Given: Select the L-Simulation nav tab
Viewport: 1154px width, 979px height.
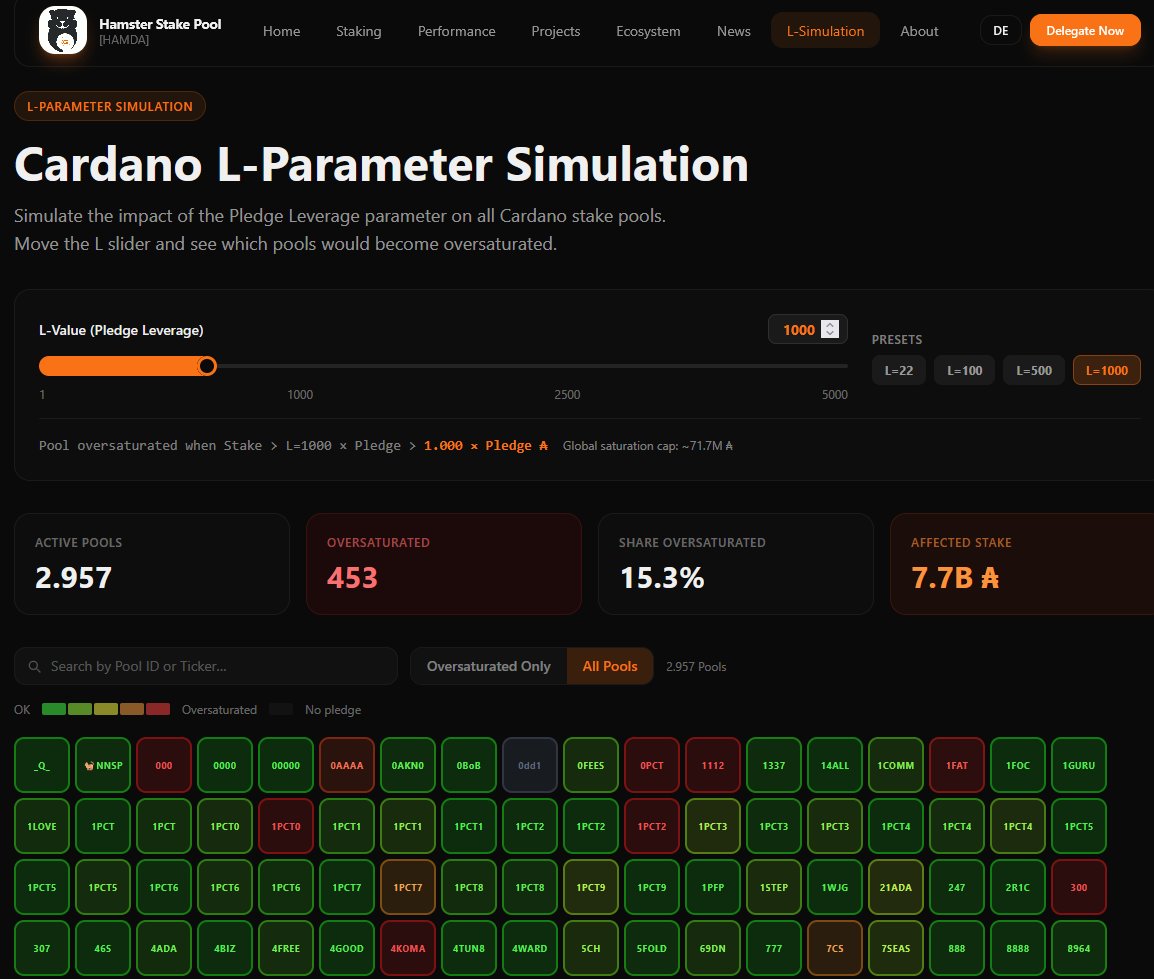Looking at the screenshot, I should [825, 31].
